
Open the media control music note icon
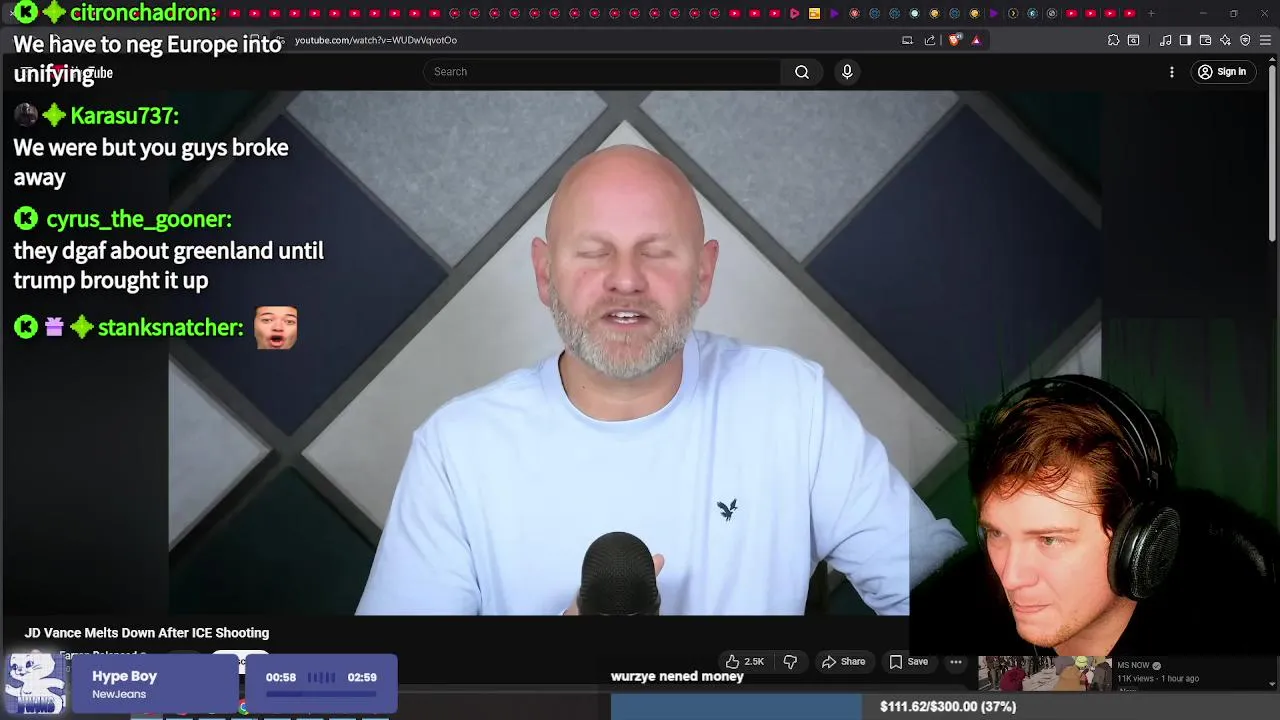coord(1166,40)
